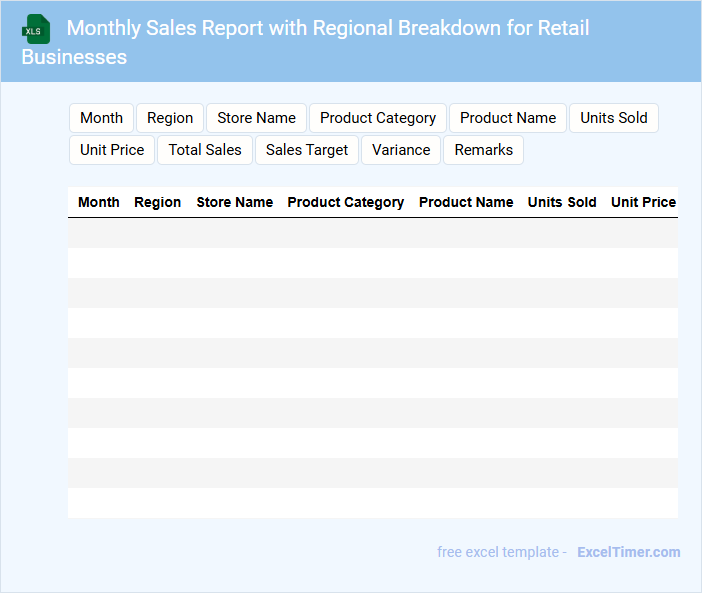Screen dimensions: 702x593
Task: Click the Sales Target tag
Action: click(307, 150)
